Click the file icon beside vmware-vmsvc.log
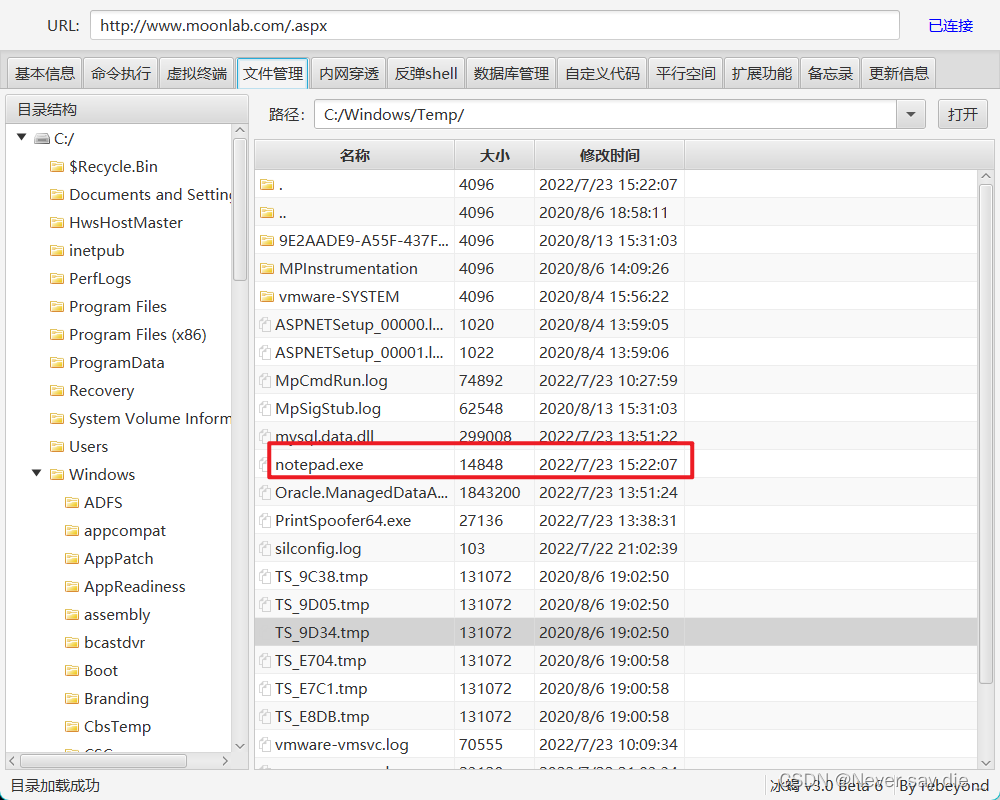 click(x=265, y=744)
